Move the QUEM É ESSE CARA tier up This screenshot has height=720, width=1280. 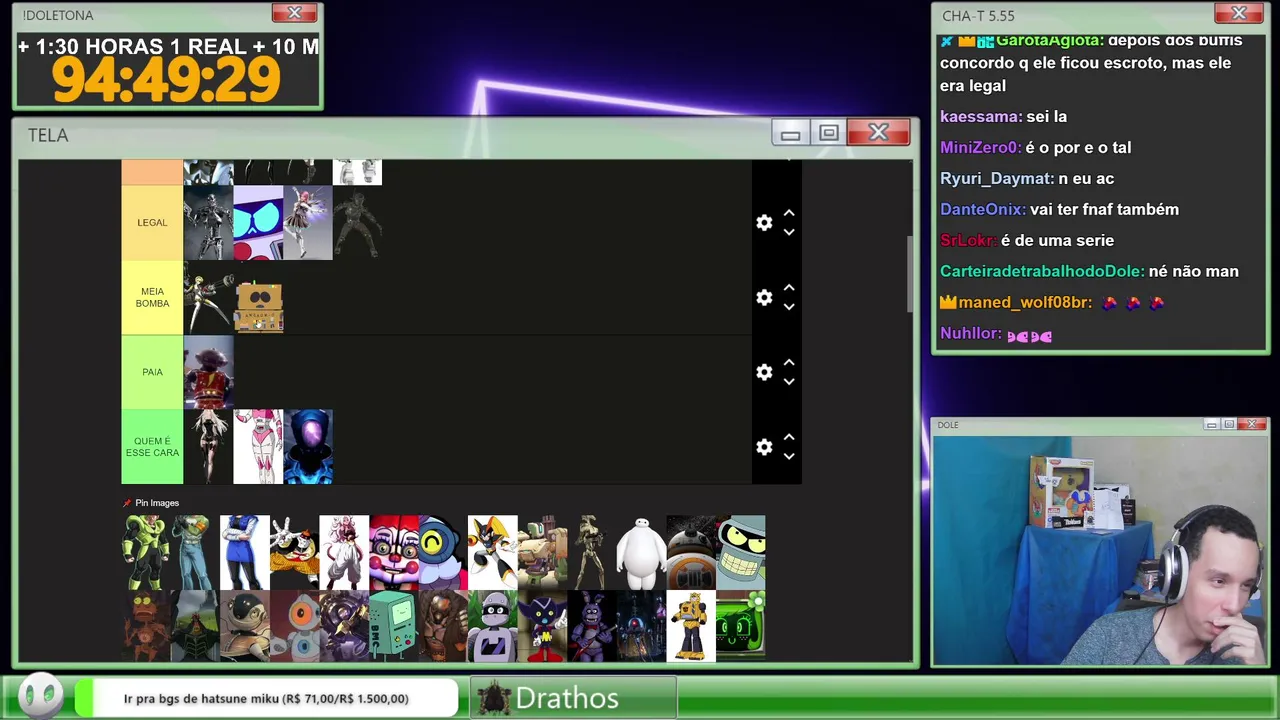coord(789,437)
